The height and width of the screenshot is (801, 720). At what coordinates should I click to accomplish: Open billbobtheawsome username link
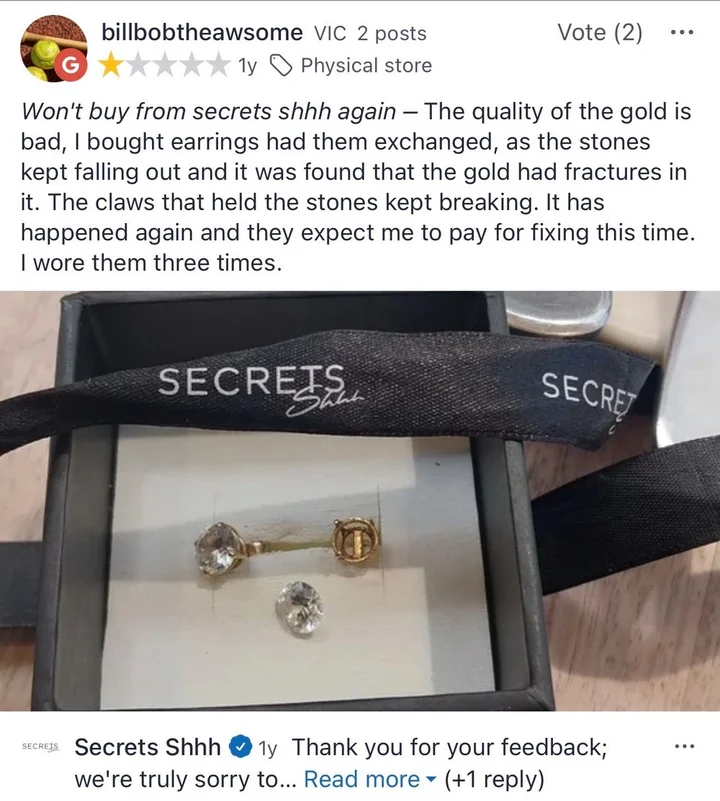202,33
